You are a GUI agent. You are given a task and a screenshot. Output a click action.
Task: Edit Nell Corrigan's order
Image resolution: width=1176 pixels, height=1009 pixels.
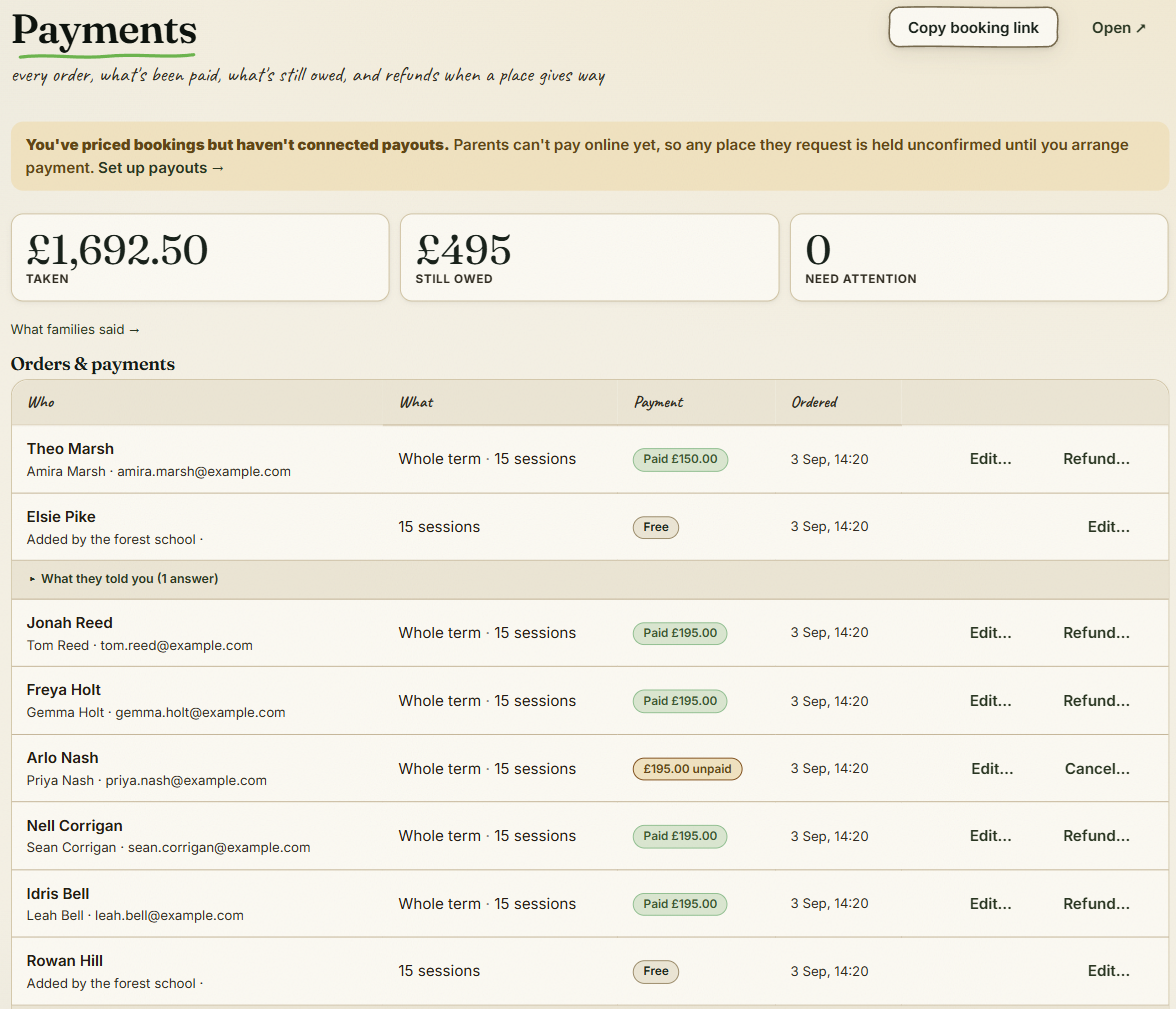click(x=990, y=836)
